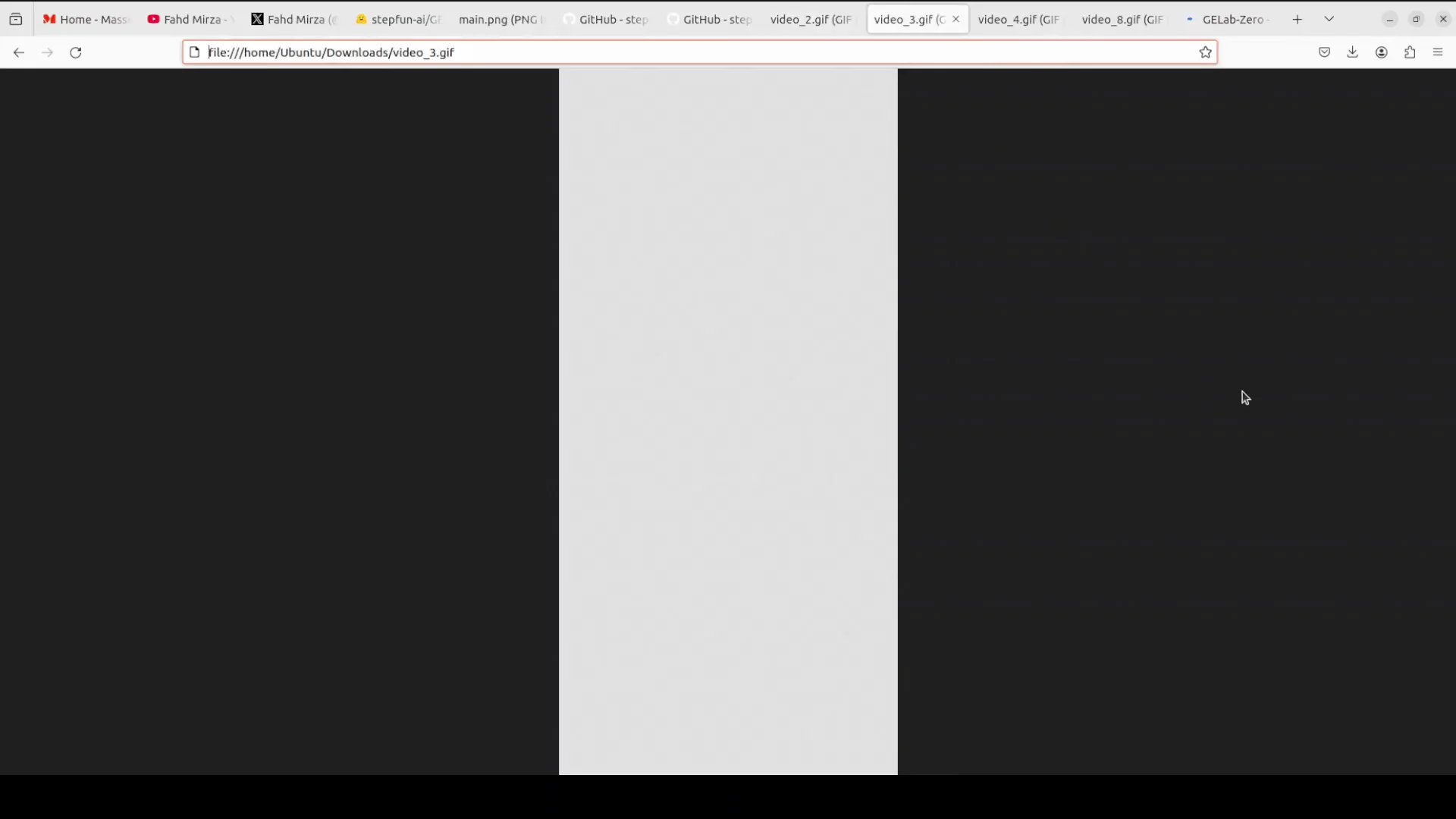Open Firefox View sidebar icon

pyautogui.click(x=16, y=19)
